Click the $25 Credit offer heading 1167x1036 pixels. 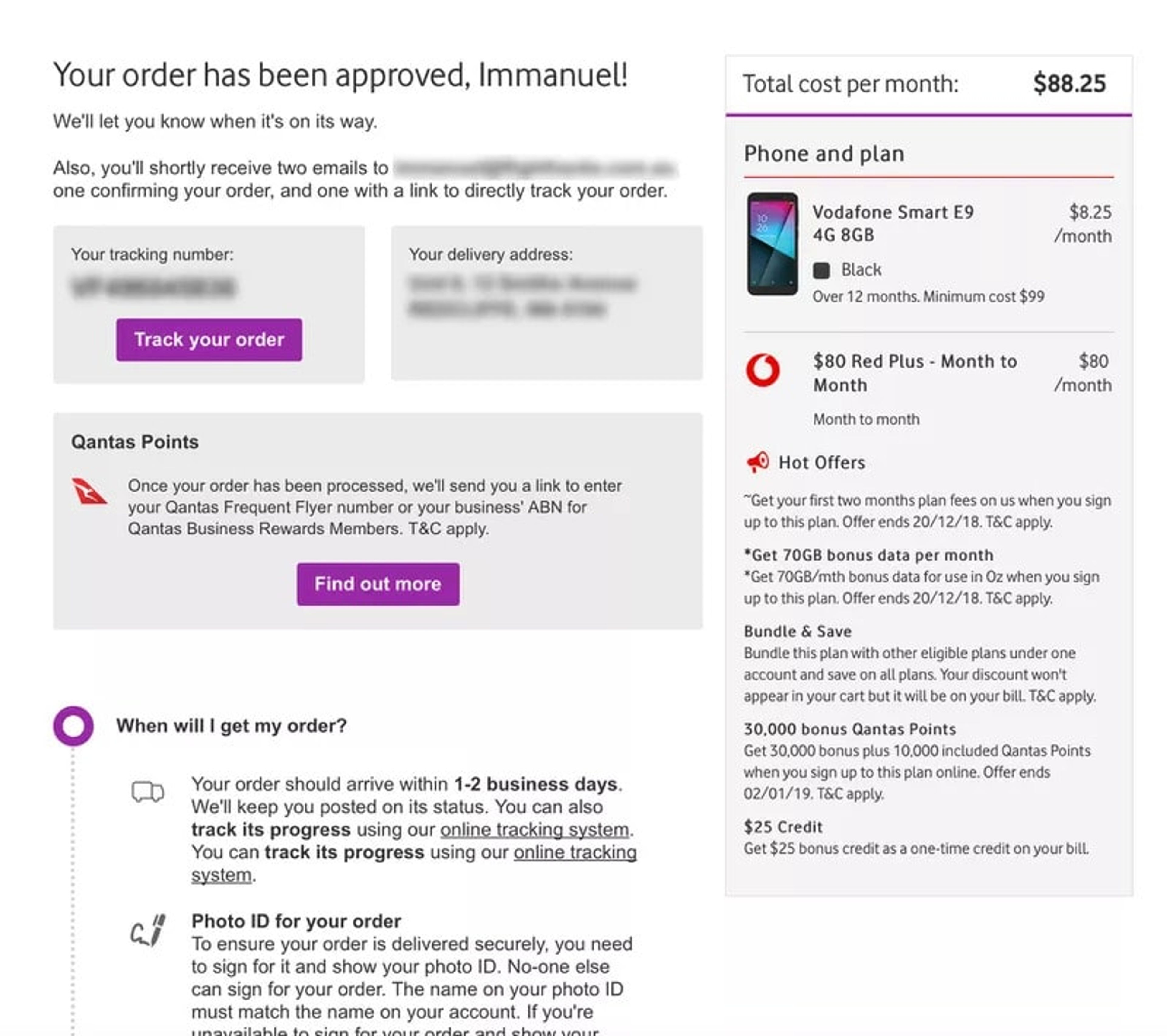(783, 827)
